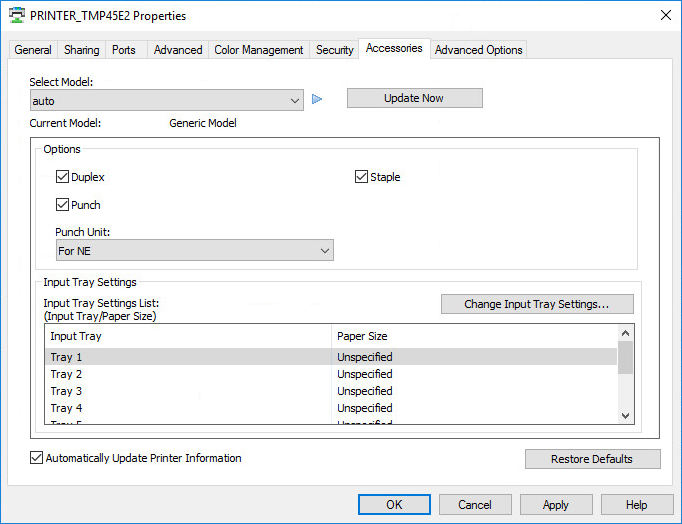Open the Color Management tab
The width and height of the screenshot is (682, 524).
(258, 50)
